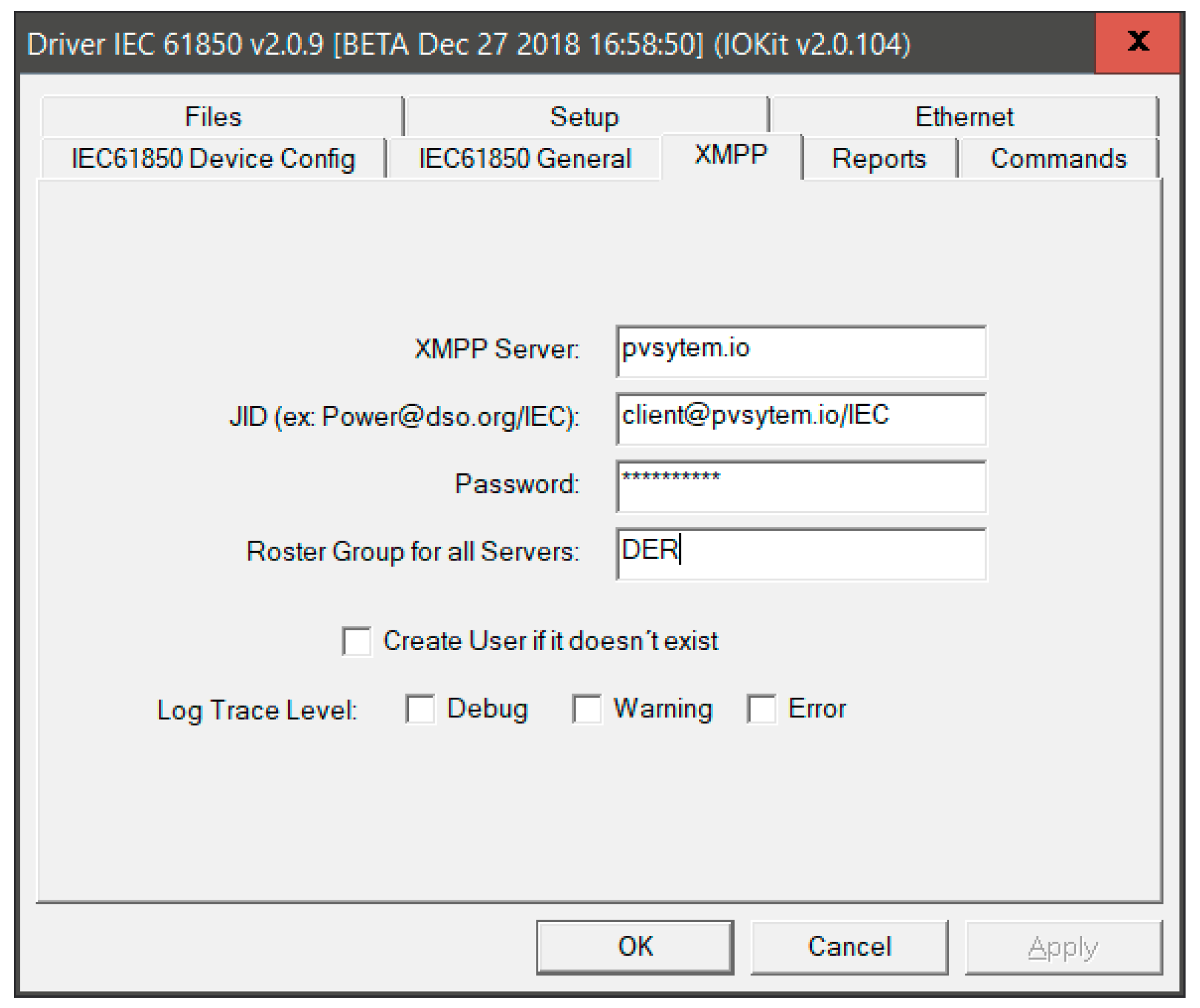Enable Create User if it doesn't exist
The width and height of the screenshot is (1200, 1008).
coord(357,641)
